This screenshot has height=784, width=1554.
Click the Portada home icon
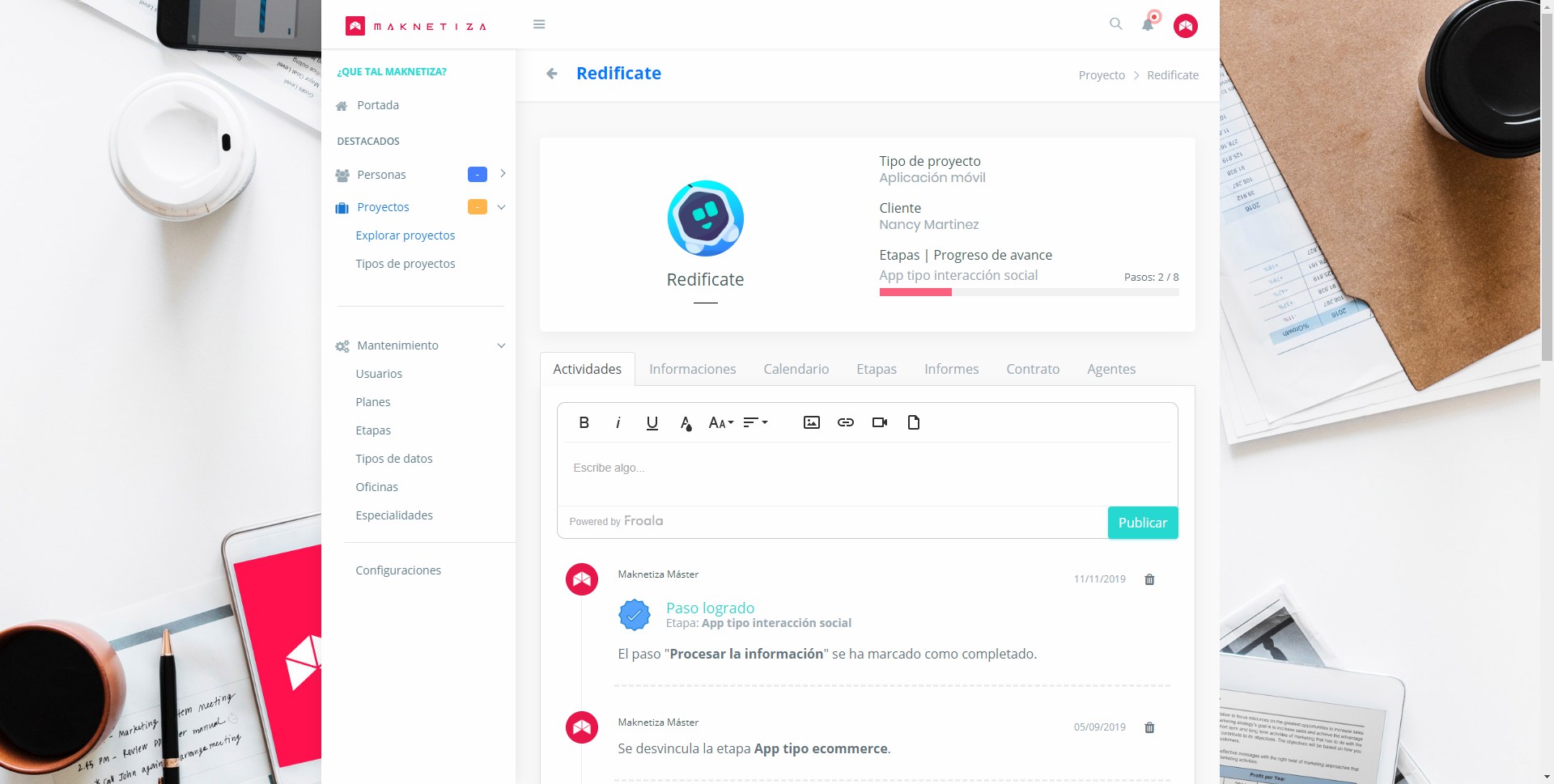(x=342, y=106)
